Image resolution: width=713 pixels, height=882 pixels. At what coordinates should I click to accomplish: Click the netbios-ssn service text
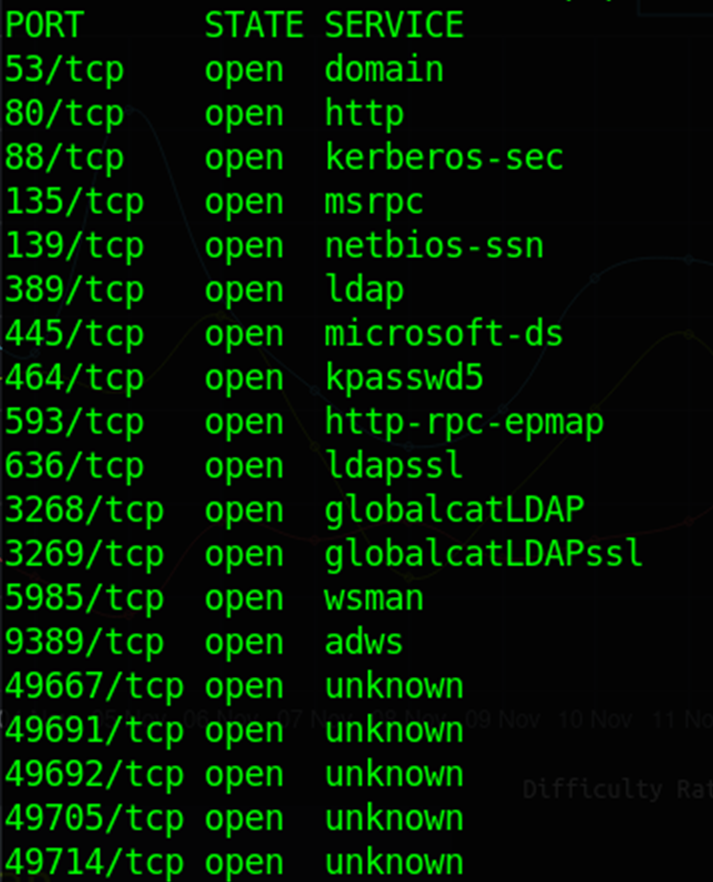tap(434, 246)
